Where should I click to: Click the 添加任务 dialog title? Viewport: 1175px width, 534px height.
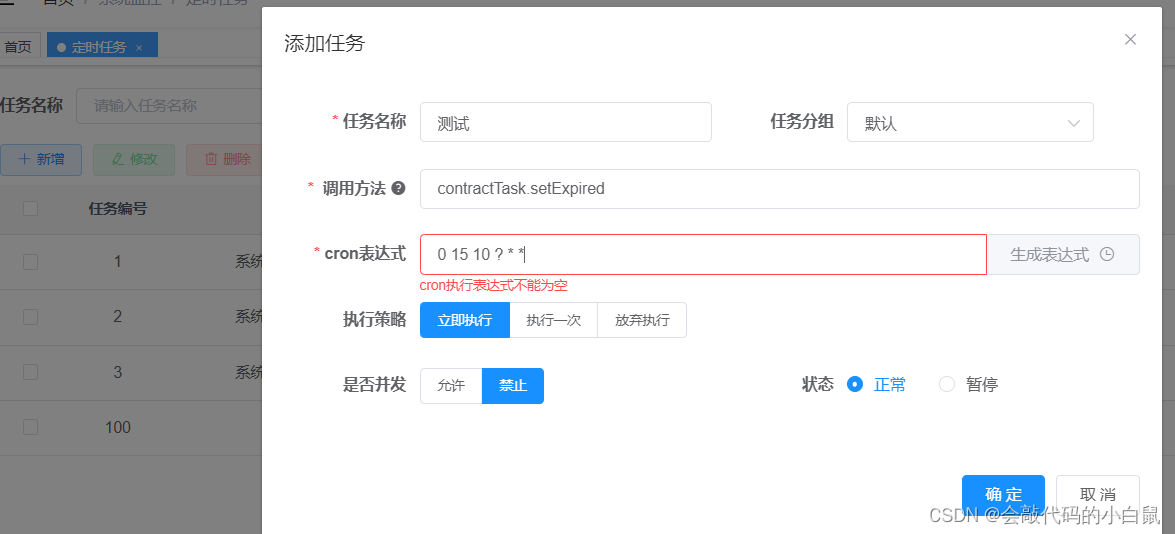[324, 43]
